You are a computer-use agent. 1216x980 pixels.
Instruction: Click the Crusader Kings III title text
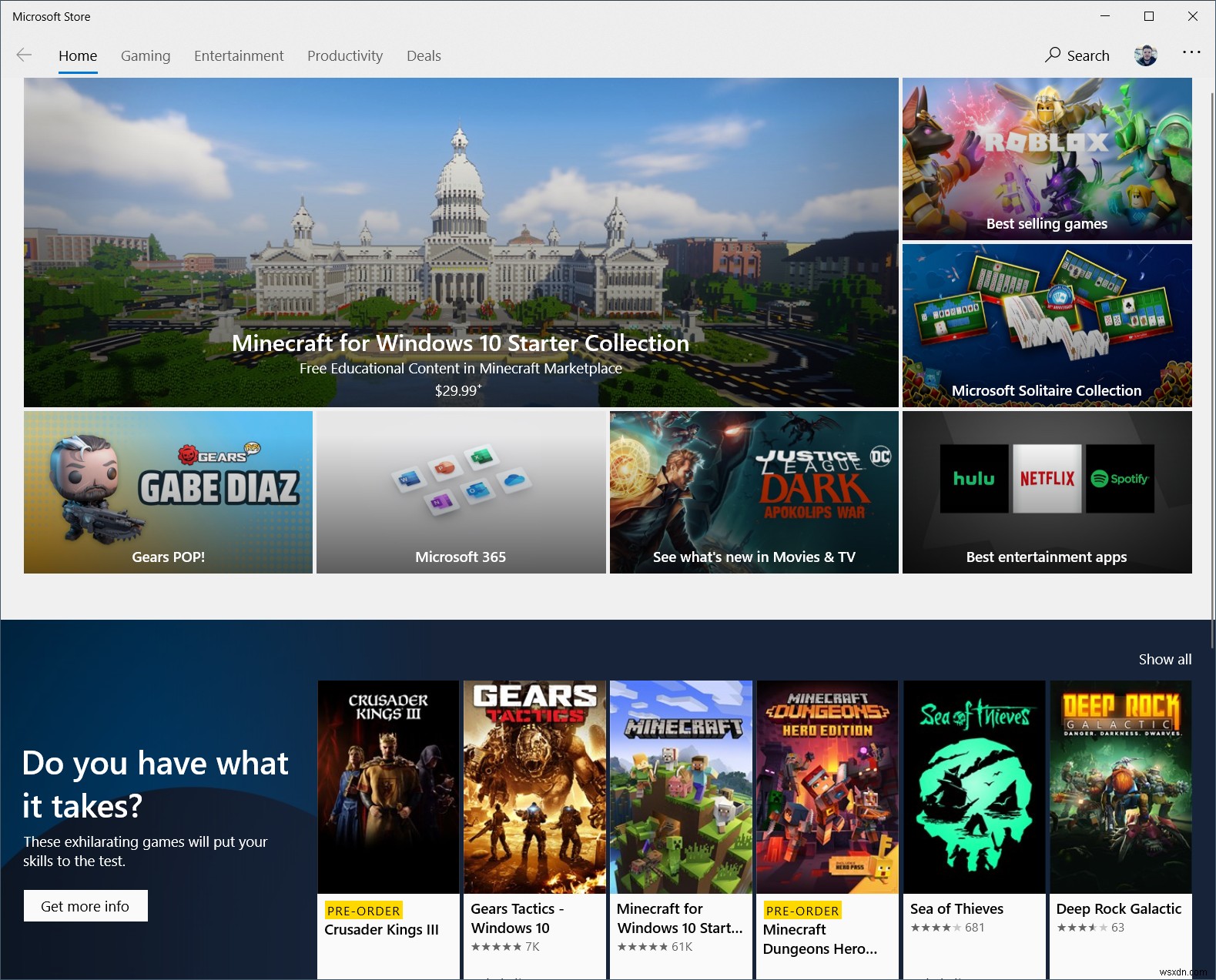(x=381, y=930)
